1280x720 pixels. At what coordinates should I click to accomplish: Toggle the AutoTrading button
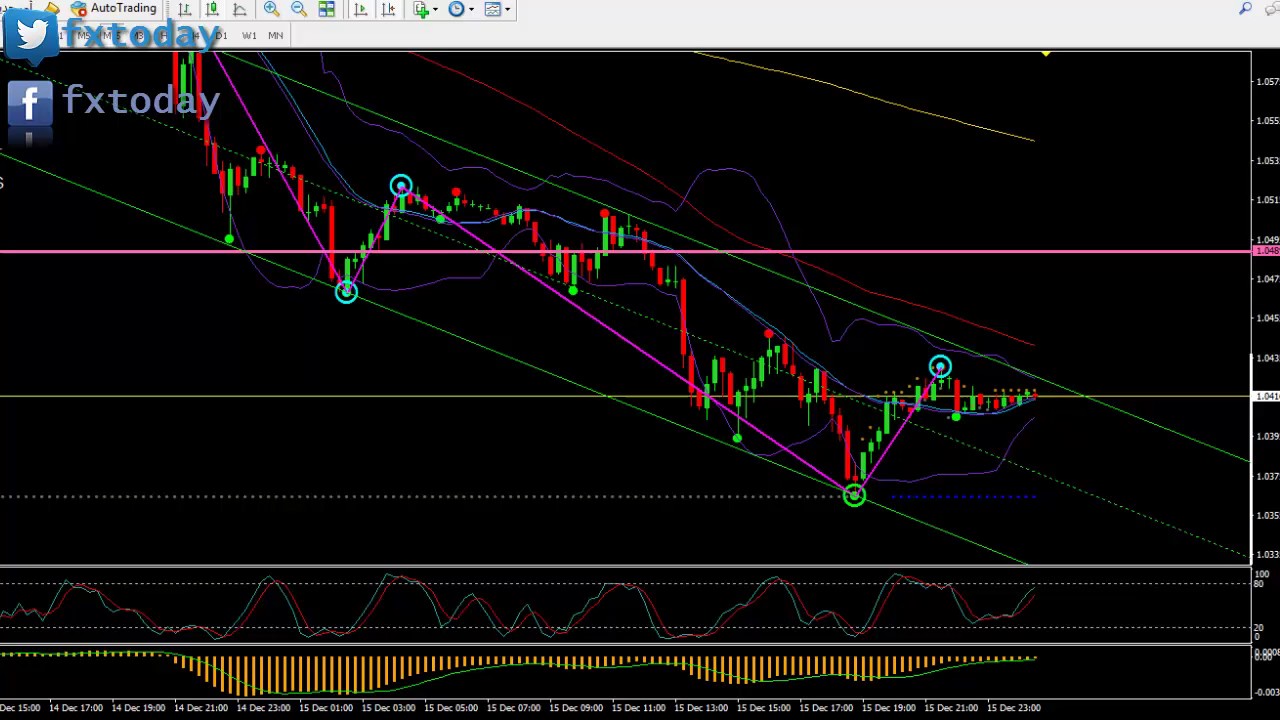click(114, 8)
